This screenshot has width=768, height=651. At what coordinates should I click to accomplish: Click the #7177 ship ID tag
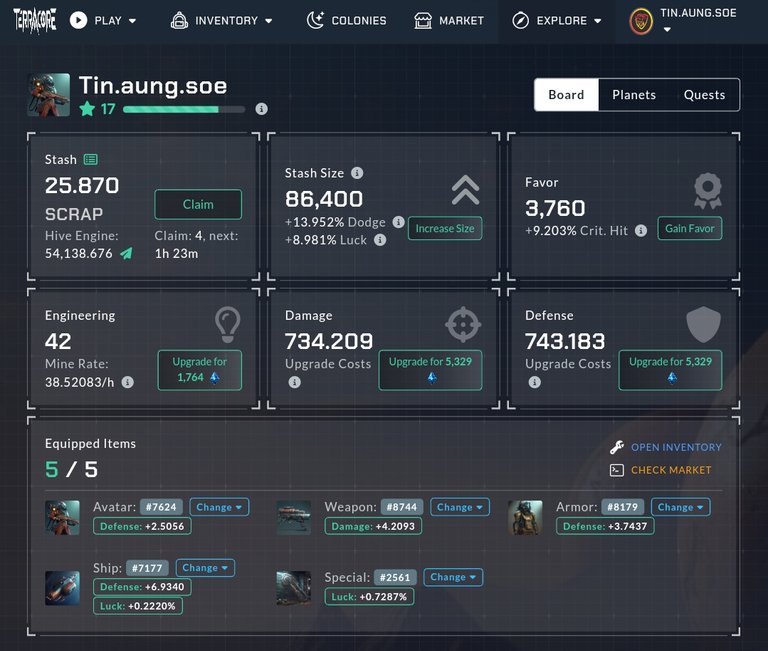coord(147,568)
